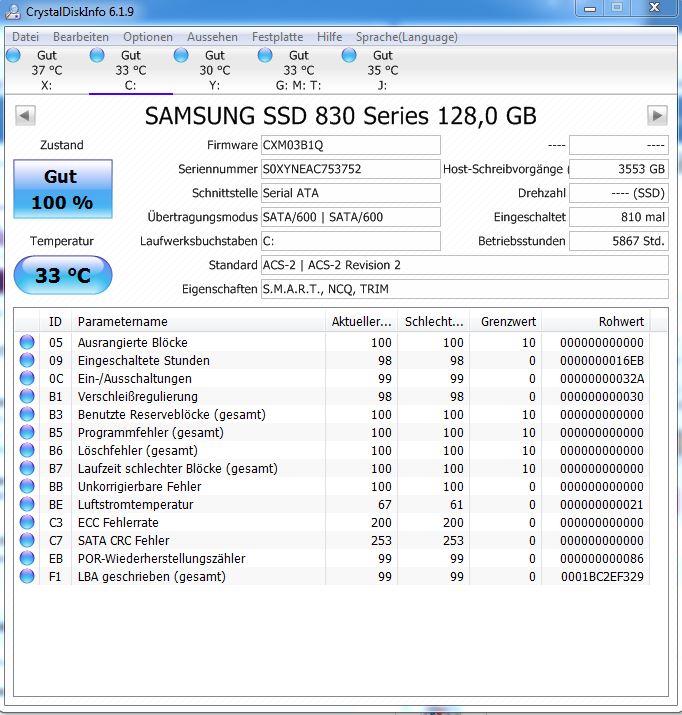Click the Standard ACS-2 field
The width and height of the screenshot is (682, 715).
point(465,265)
